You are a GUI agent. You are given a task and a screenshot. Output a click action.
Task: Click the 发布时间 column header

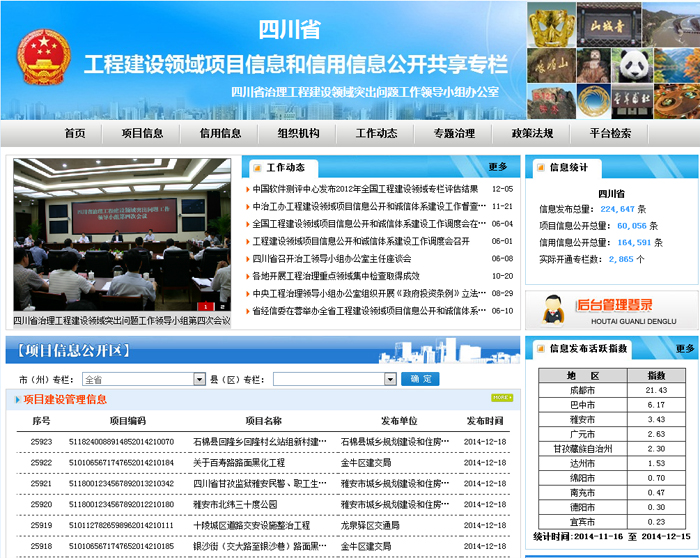tap(485, 421)
